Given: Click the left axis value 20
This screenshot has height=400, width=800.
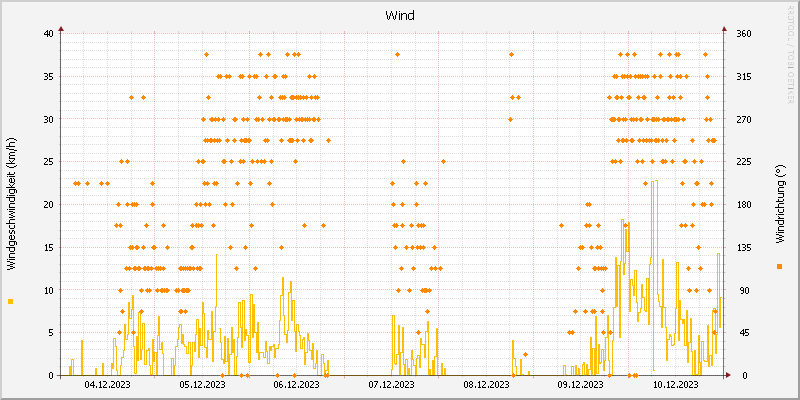Looking at the screenshot, I should [x=48, y=205].
